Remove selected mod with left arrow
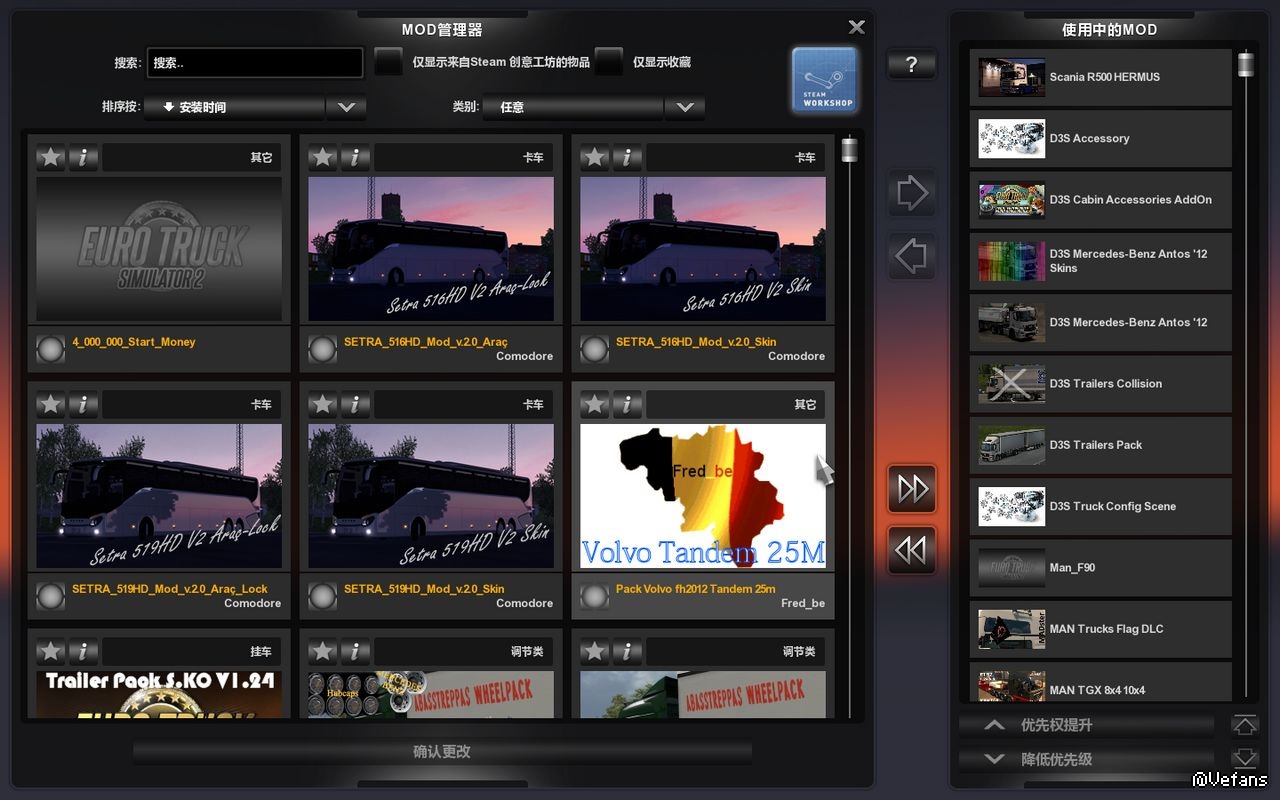The width and height of the screenshot is (1280, 800). pyautogui.click(x=912, y=256)
